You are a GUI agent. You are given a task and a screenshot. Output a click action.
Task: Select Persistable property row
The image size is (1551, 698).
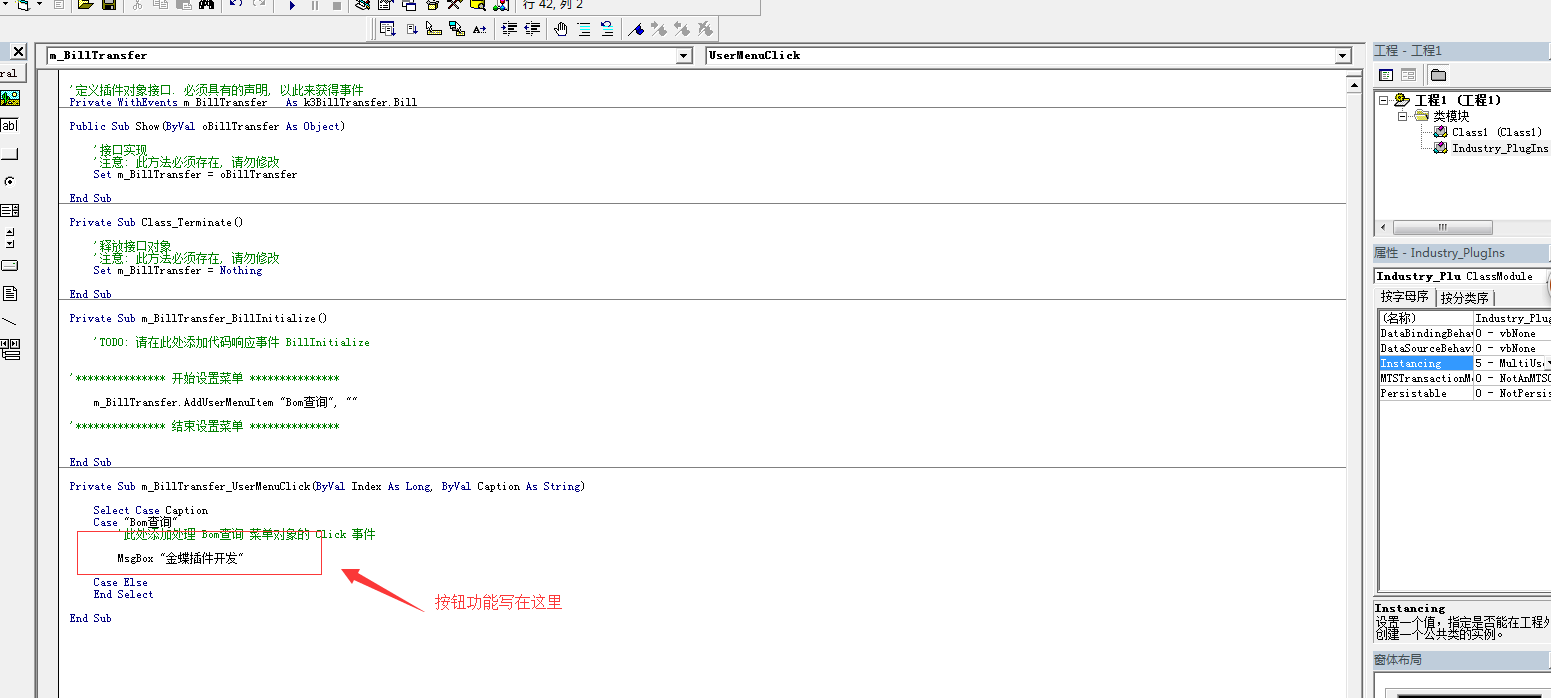click(1463, 393)
